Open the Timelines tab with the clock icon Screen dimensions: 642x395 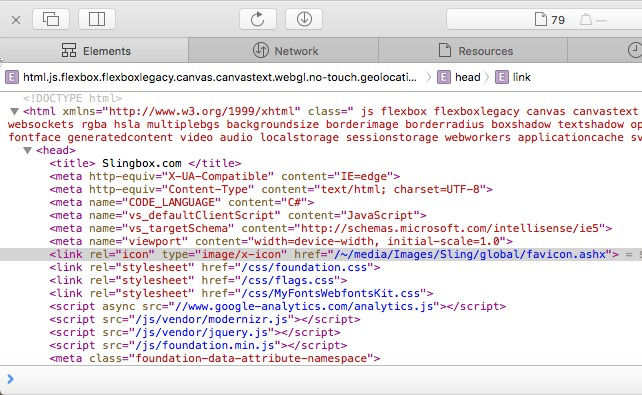(x=634, y=51)
